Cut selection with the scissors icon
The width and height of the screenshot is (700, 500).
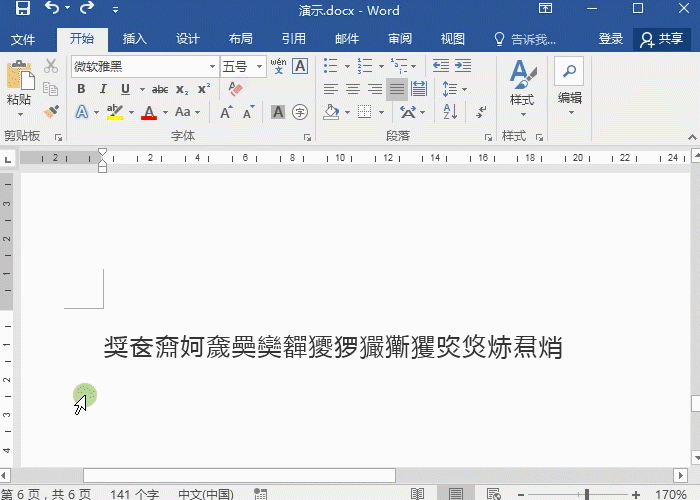click(x=51, y=66)
